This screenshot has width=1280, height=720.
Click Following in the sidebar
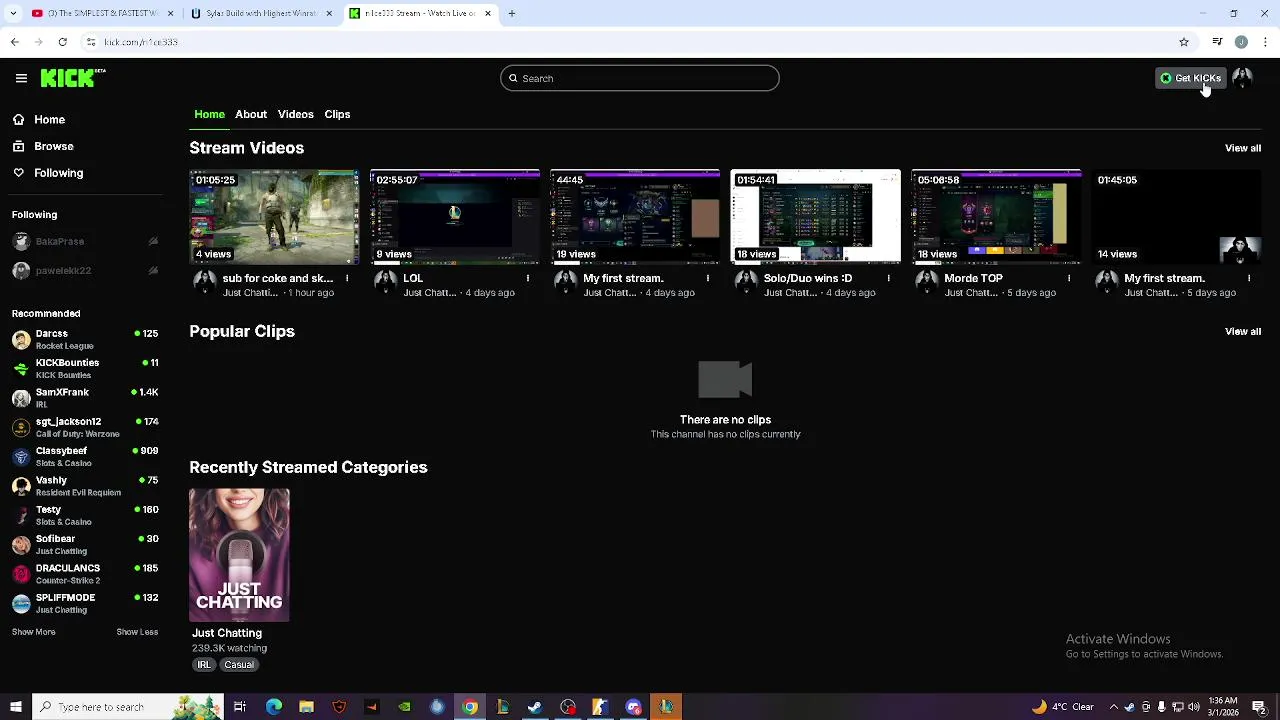click(58, 173)
